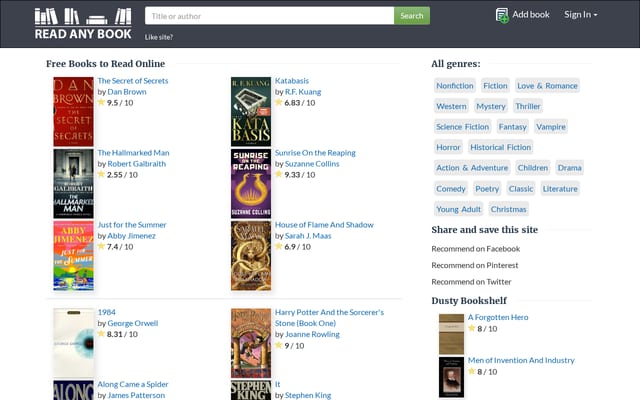Open the 1984 title link
Viewport: 640px width, 400px height.
point(107,312)
